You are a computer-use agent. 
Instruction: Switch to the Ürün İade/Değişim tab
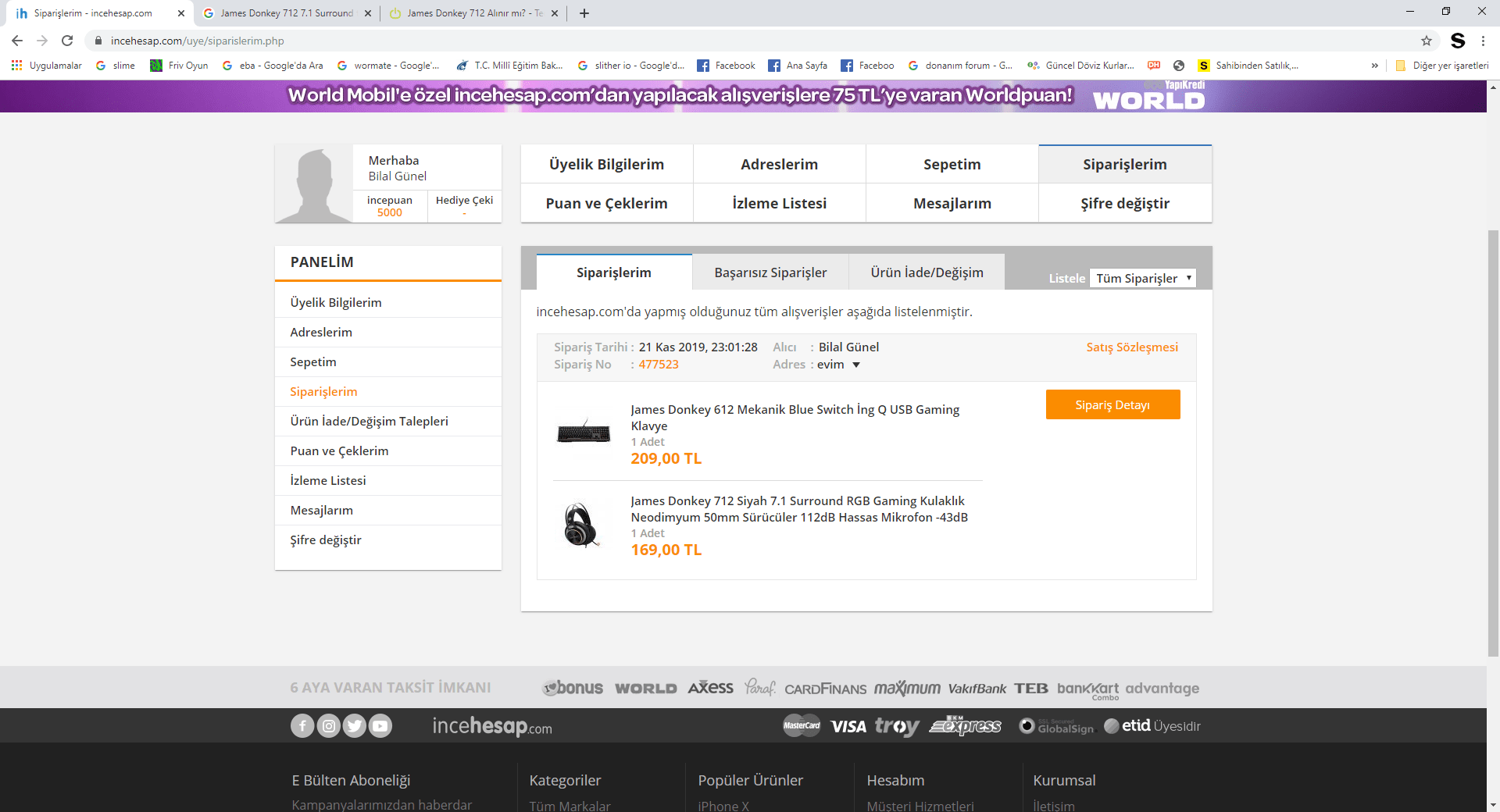[x=927, y=272]
